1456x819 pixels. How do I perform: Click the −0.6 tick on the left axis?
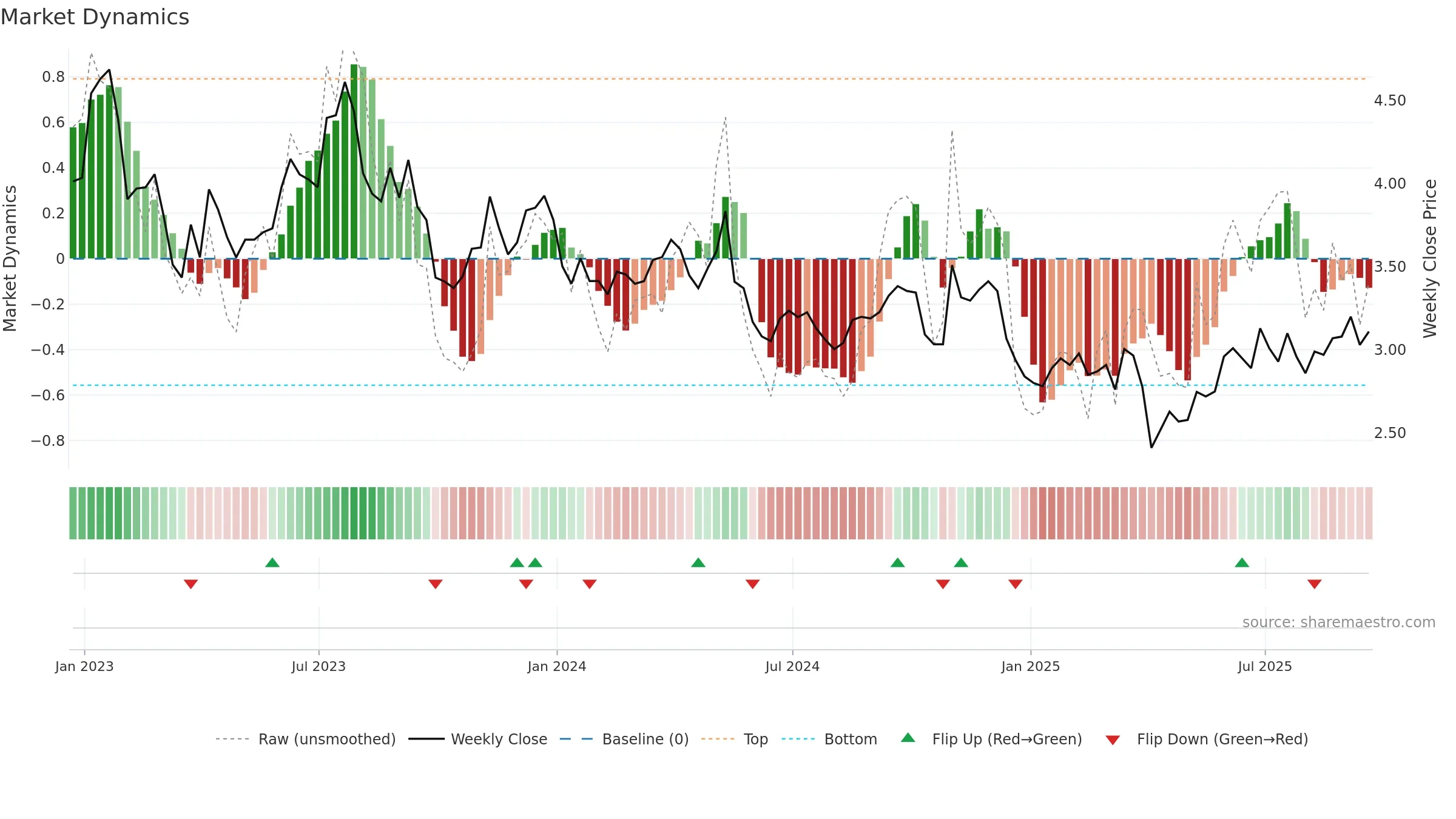[x=48, y=395]
